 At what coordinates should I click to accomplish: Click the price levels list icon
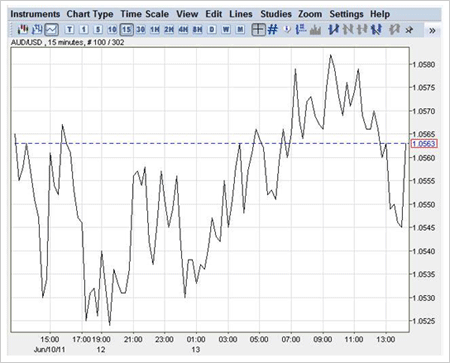coord(301,30)
